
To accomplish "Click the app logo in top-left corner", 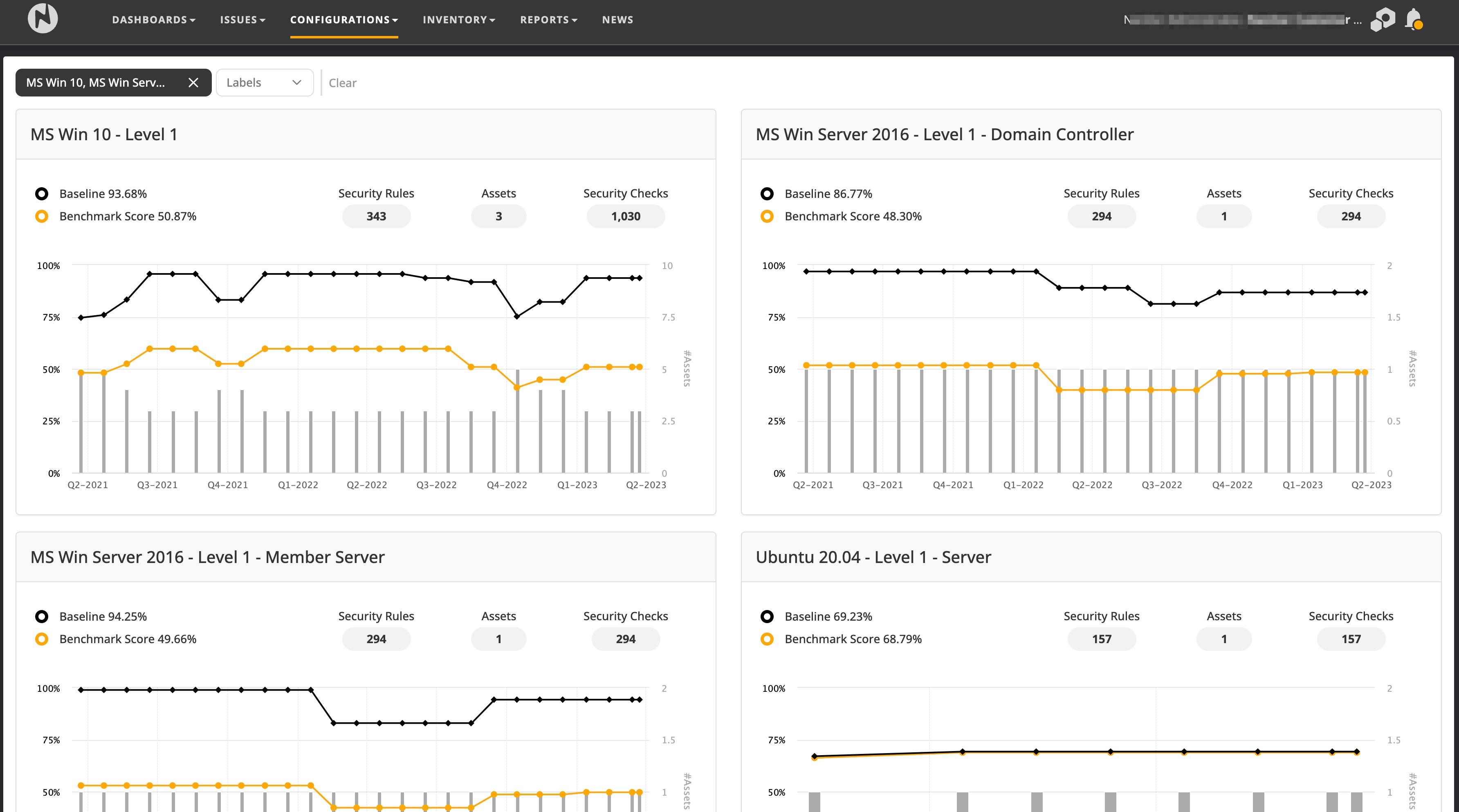I will pos(43,19).
